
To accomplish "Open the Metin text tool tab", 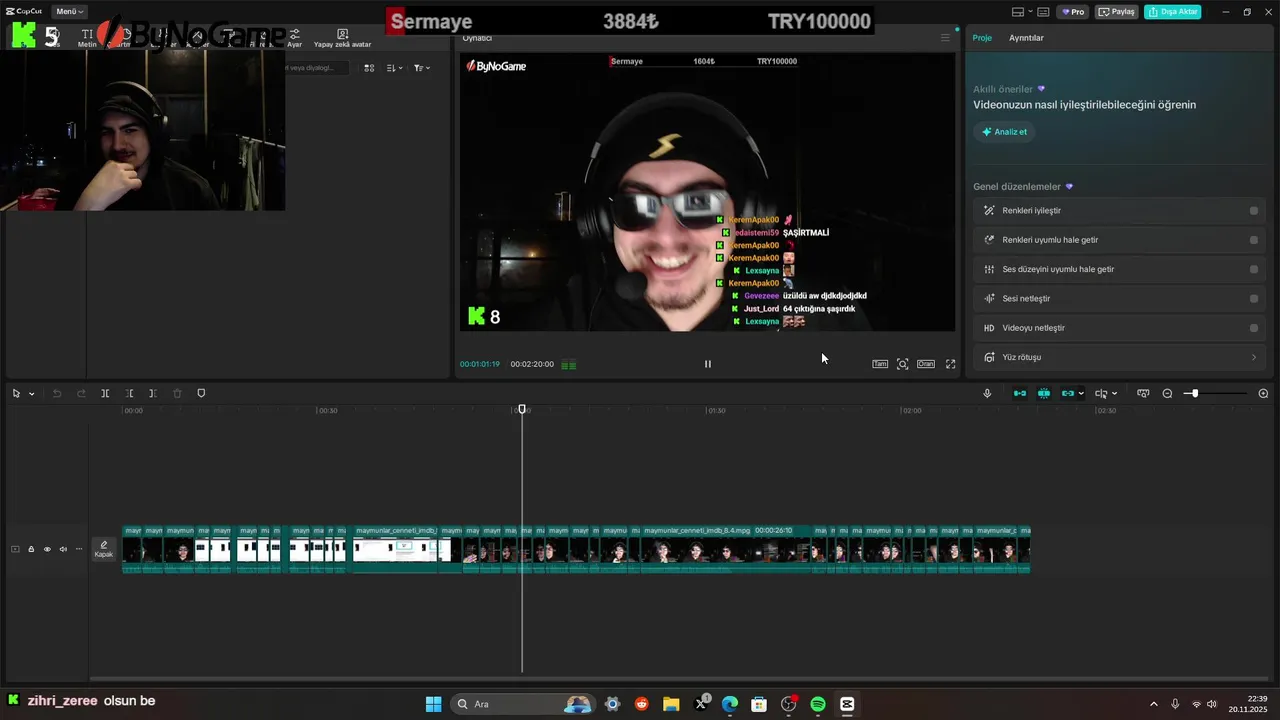I will point(87,38).
